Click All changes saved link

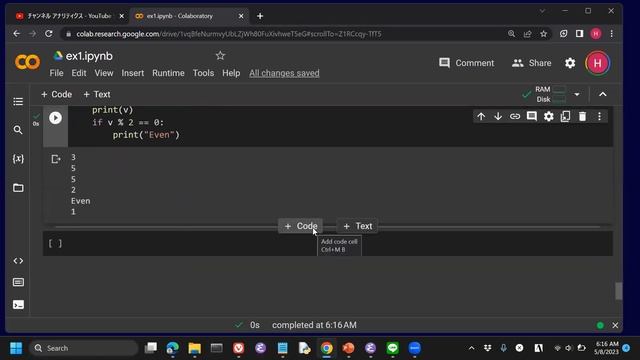(x=284, y=73)
